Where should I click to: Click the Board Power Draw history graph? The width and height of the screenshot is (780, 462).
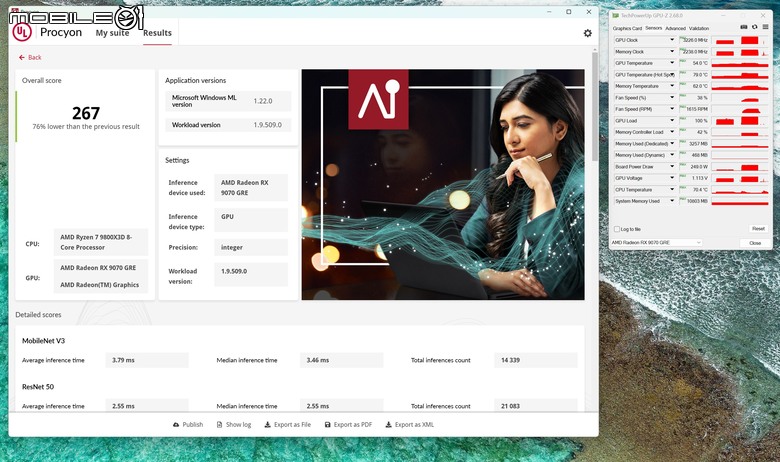740,167
